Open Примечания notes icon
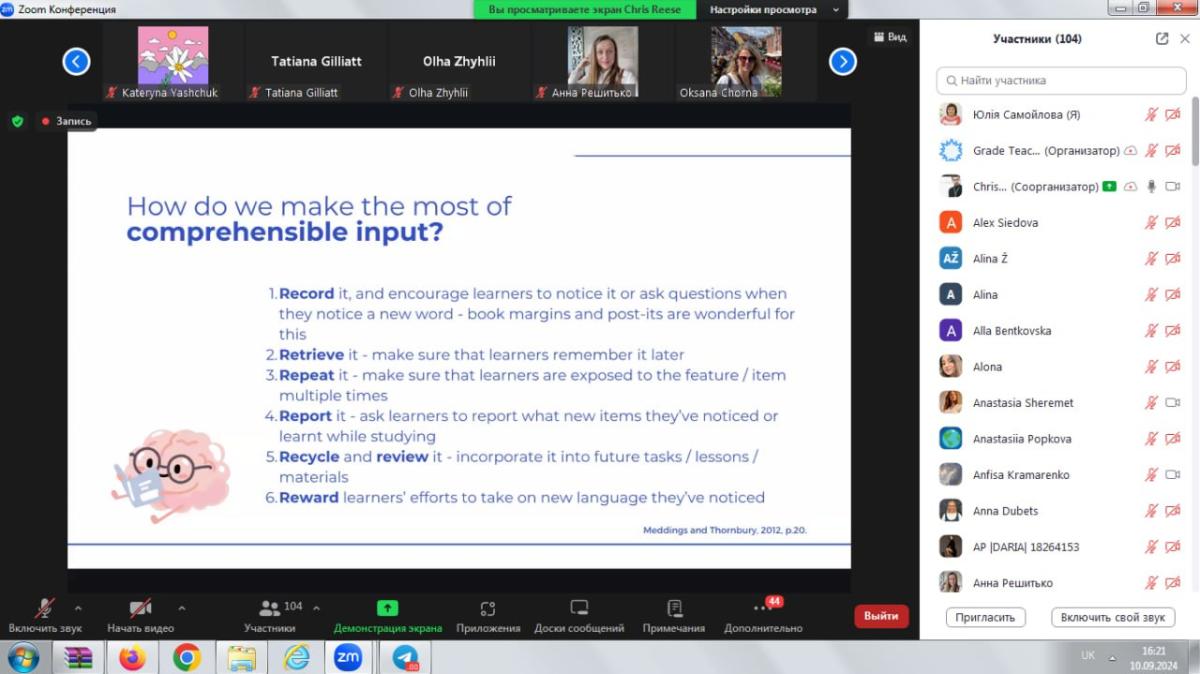Screen dimensions: 1200x674 point(674,608)
